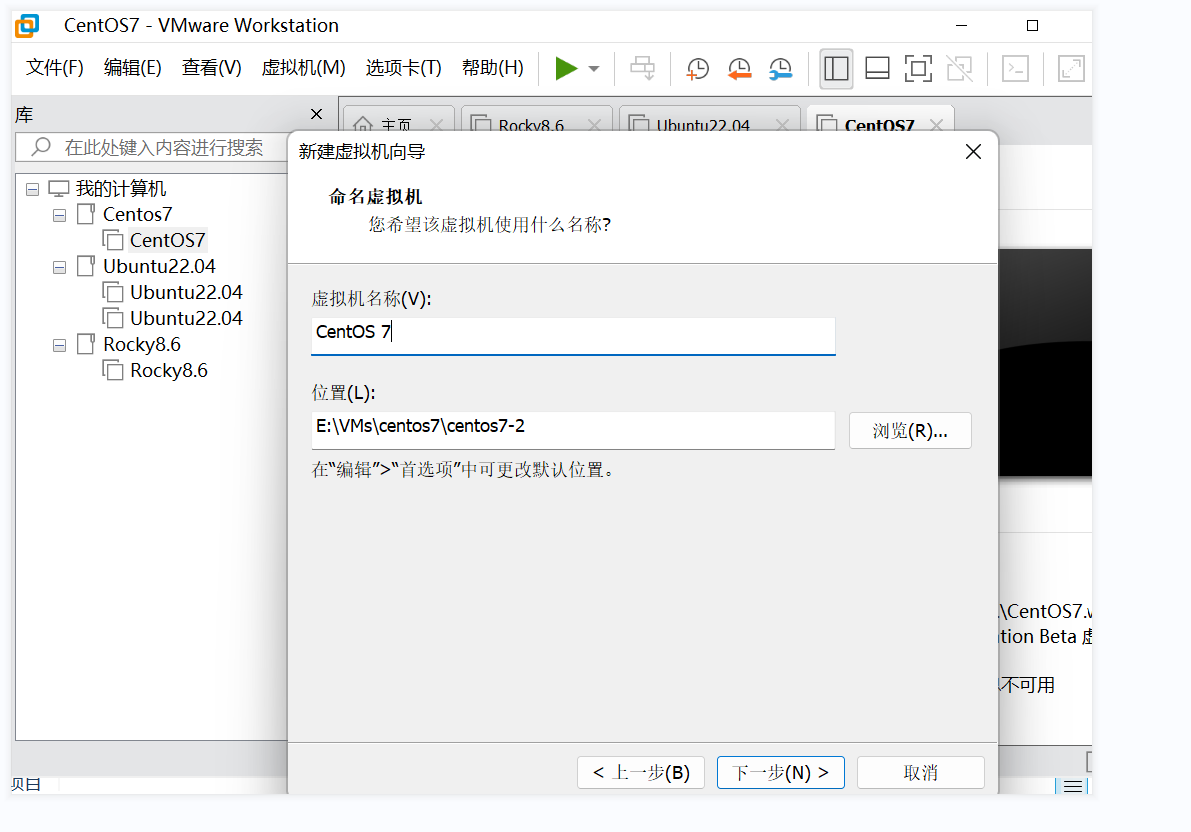
Task: Open the 编辑(E) menu
Action: pyautogui.click(x=132, y=68)
